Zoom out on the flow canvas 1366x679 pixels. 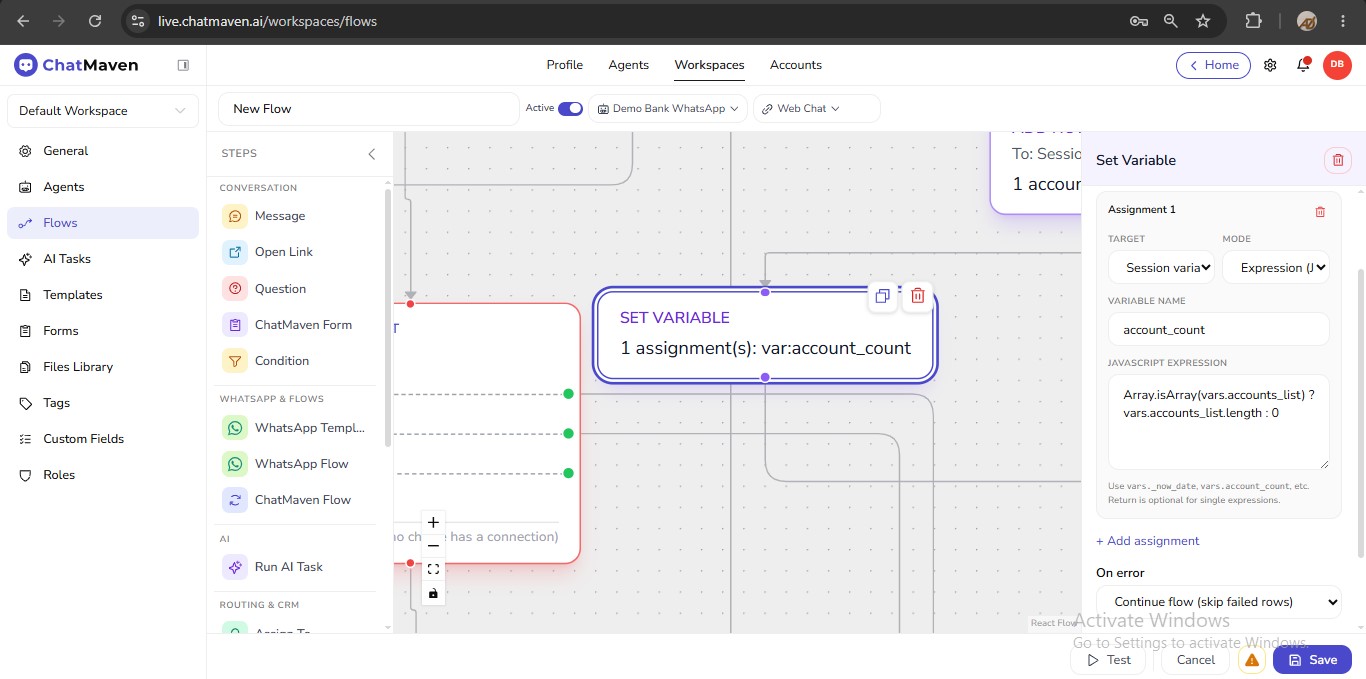[x=433, y=546]
